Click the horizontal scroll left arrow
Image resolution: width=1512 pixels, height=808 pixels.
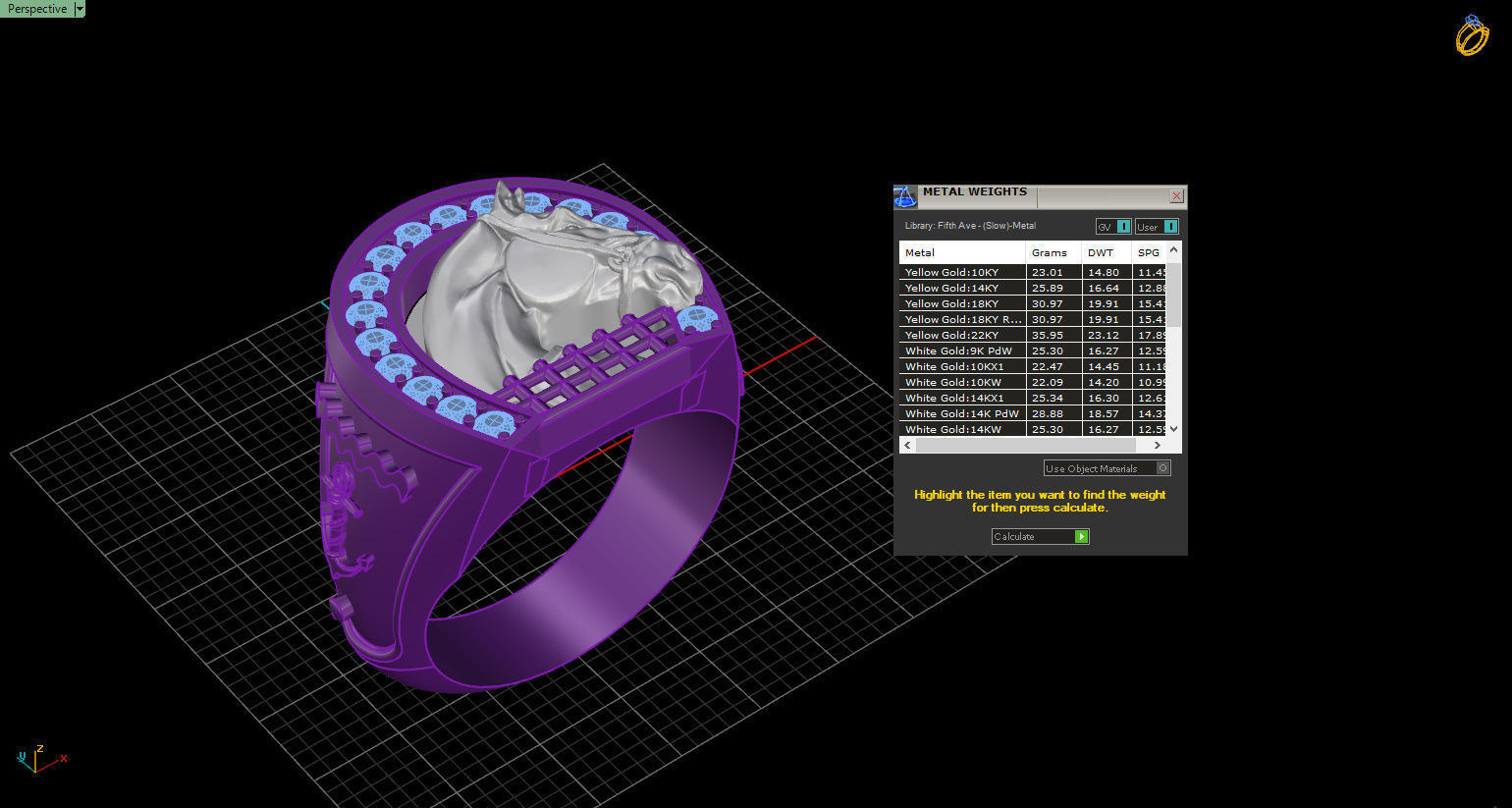tap(907, 445)
